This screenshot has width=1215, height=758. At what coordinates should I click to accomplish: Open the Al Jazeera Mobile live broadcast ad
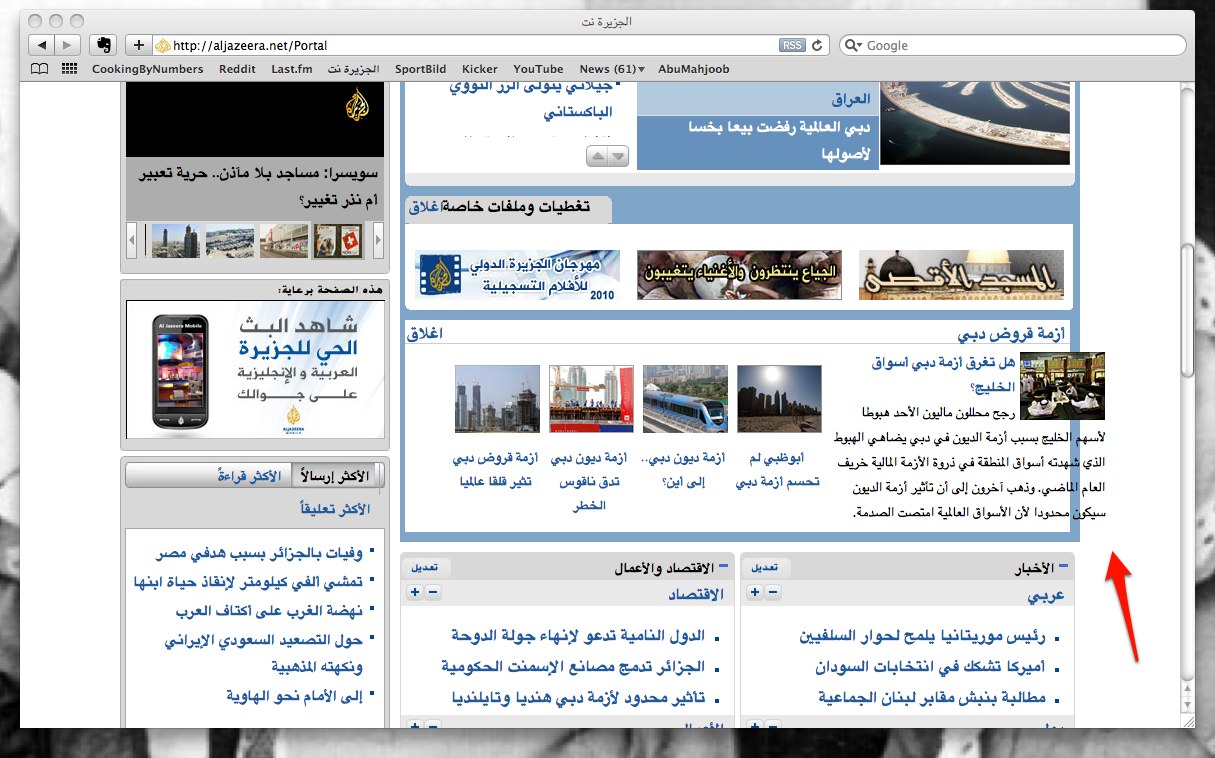(255, 370)
